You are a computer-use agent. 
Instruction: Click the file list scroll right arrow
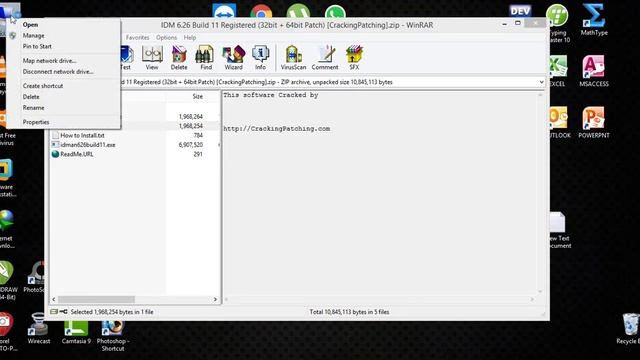215,300
